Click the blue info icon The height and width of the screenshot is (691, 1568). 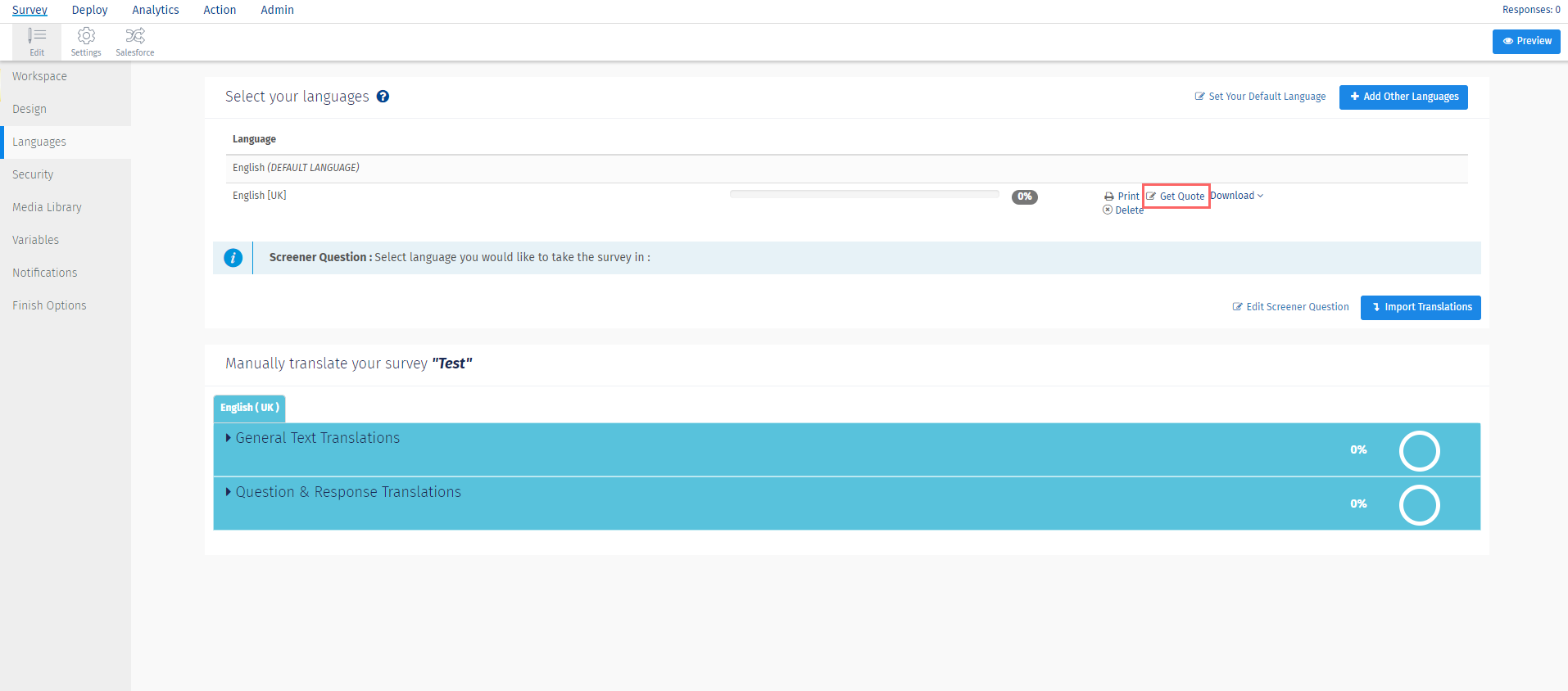pyautogui.click(x=233, y=258)
